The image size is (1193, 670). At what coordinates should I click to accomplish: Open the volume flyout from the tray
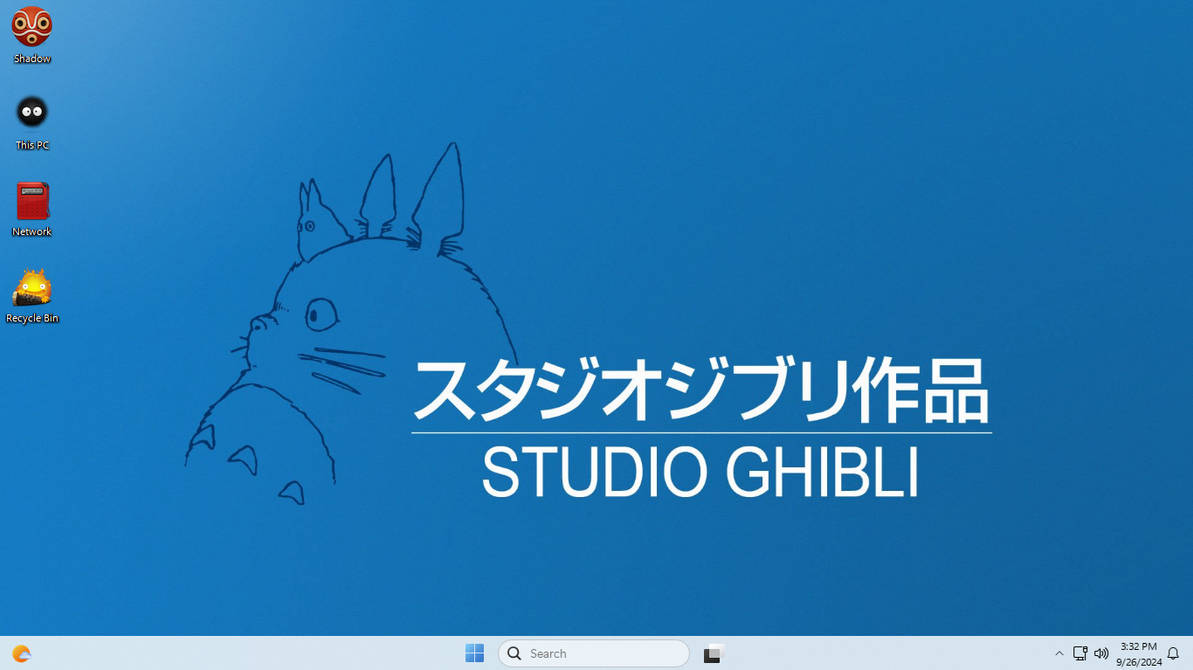[x=1102, y=653]
